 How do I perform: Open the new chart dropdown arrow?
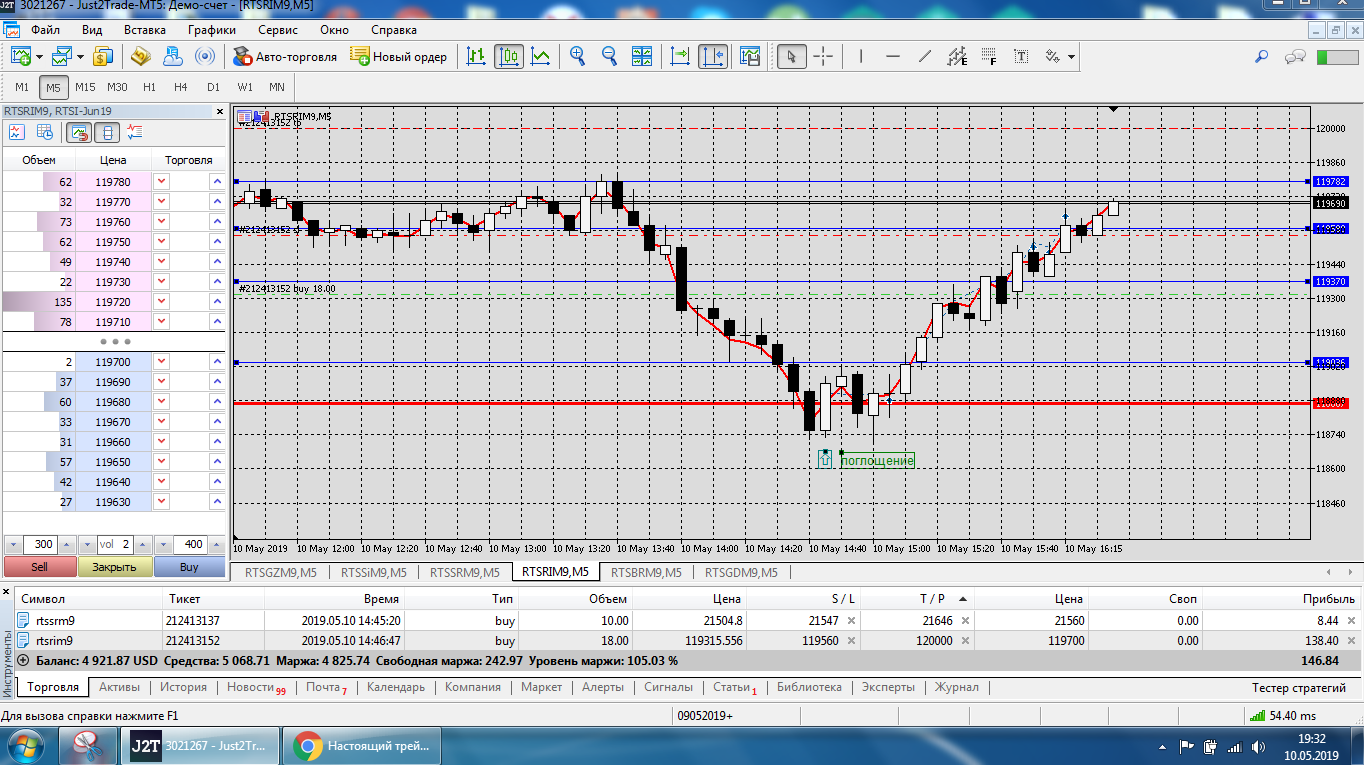click(x=39, y=57)
